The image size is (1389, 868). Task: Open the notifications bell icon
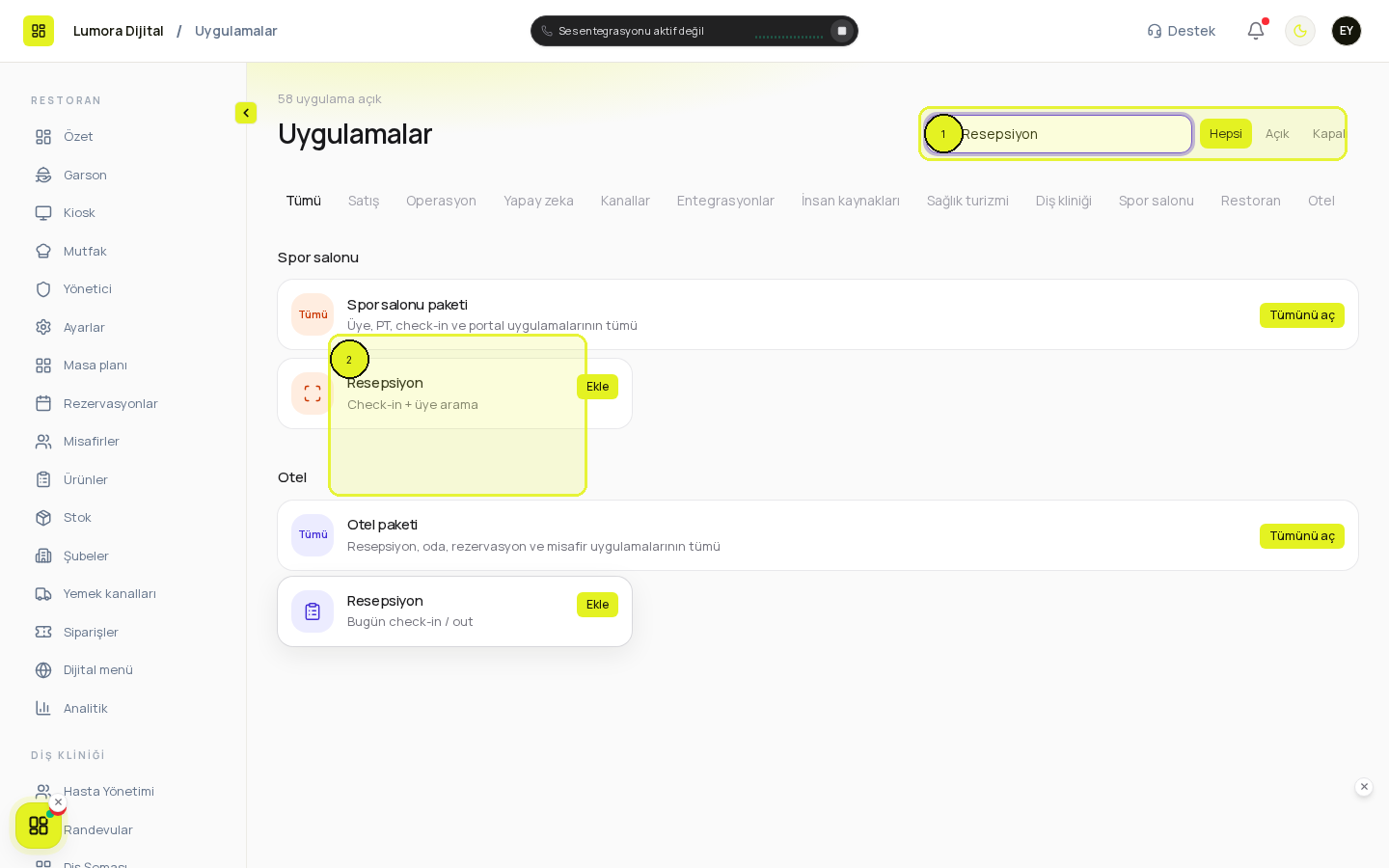[x=1255, y=31]
